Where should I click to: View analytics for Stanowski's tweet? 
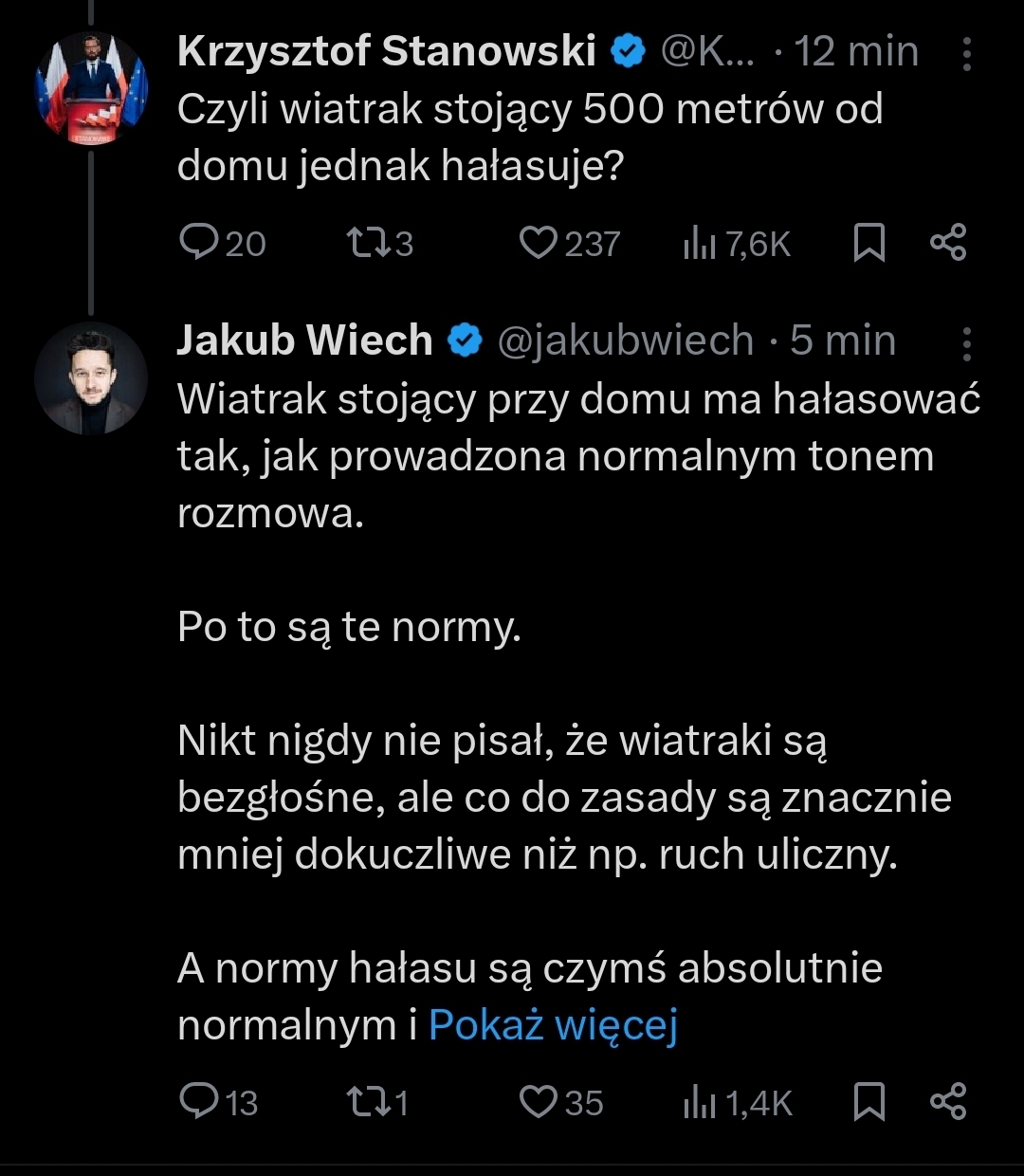(699, 245)
